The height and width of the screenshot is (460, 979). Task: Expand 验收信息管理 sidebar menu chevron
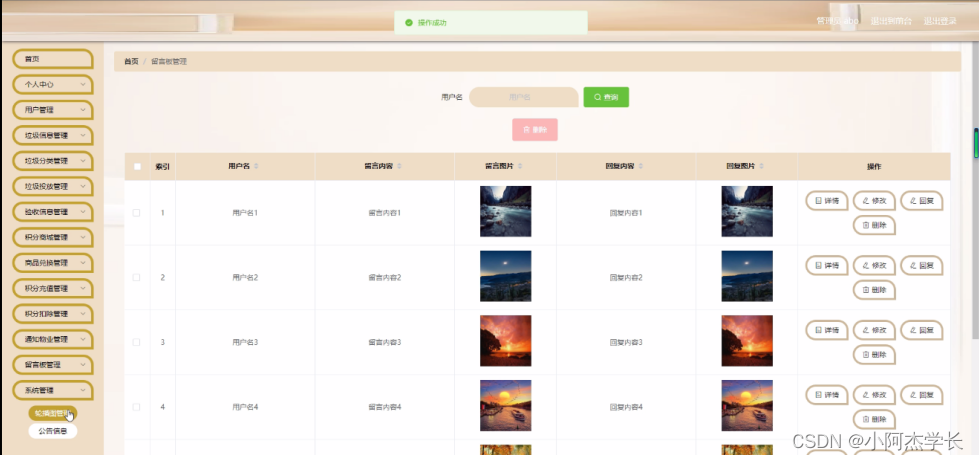point(83,212)
